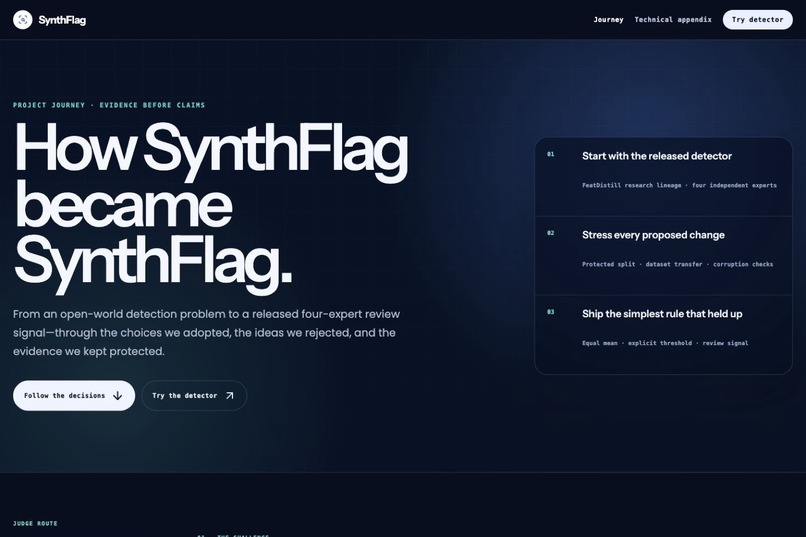
Task: Click the SynthFlag logo icon
Action: tap(23, 20)
